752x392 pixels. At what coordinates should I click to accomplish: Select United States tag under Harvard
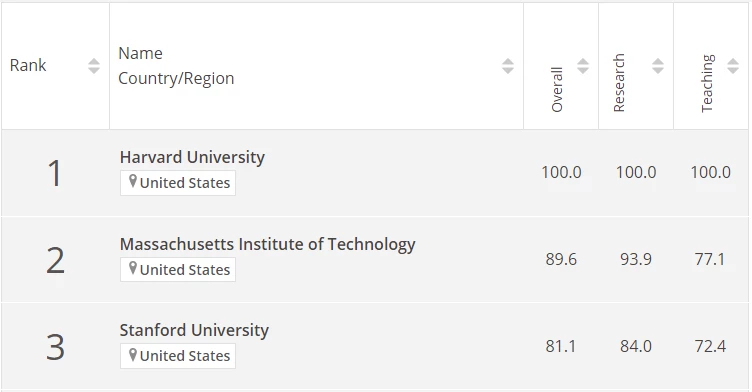(x=178, y=183)
